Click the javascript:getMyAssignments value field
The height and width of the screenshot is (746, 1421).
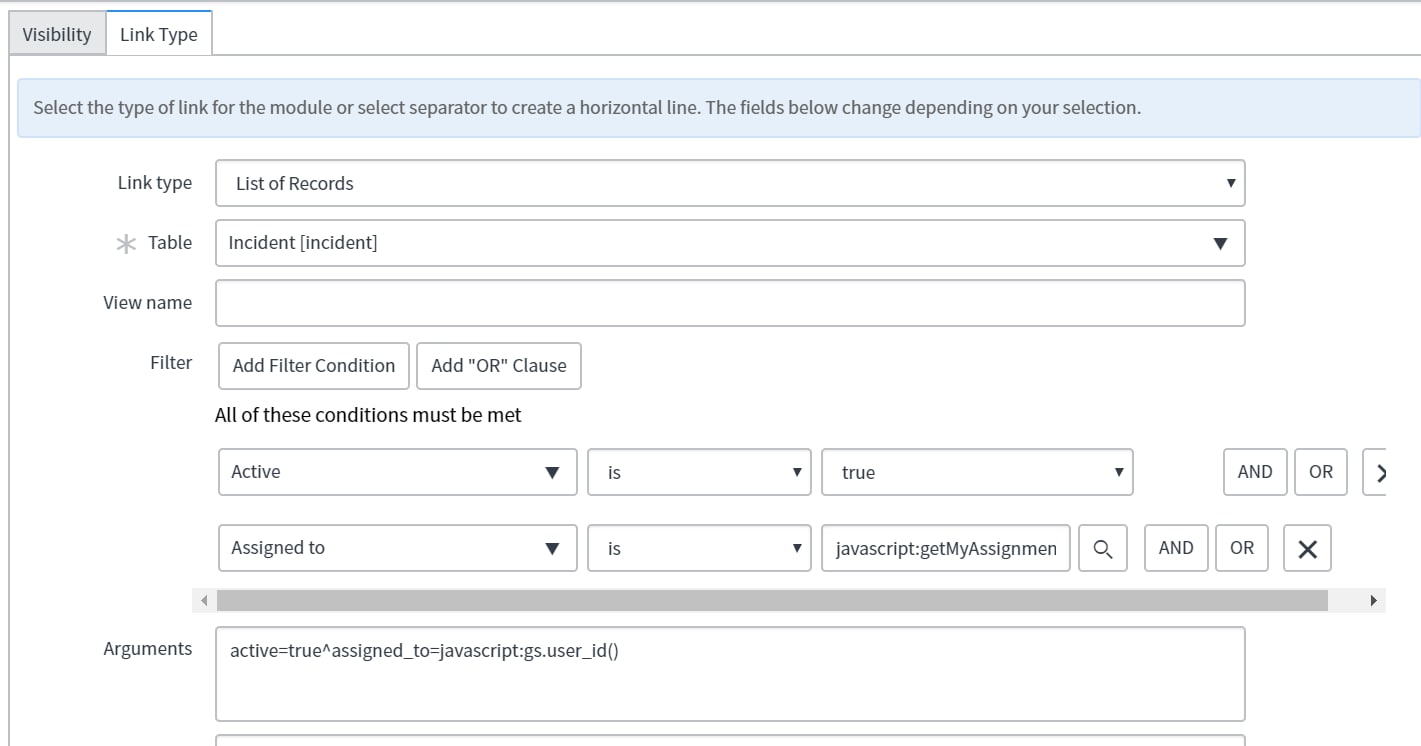[946, 548]
